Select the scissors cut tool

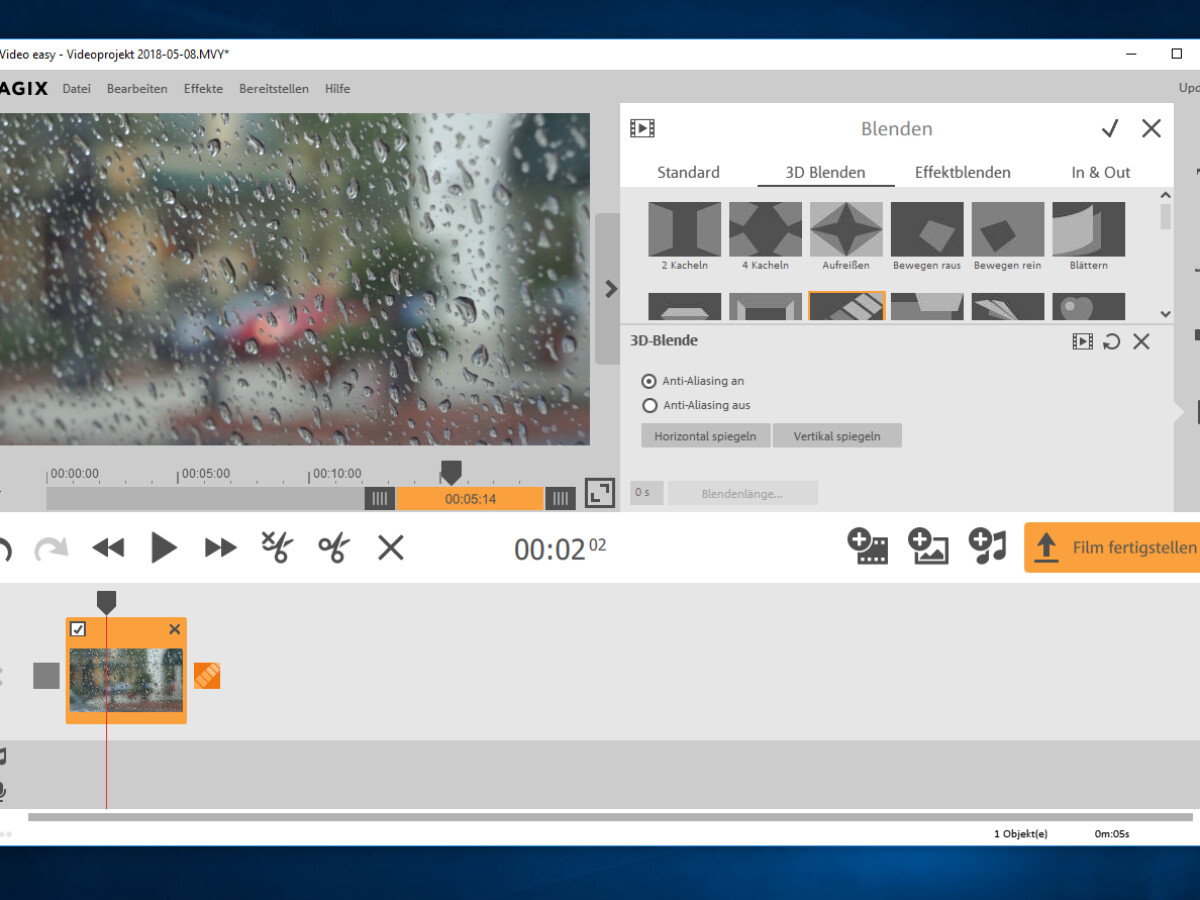[334, 547]
